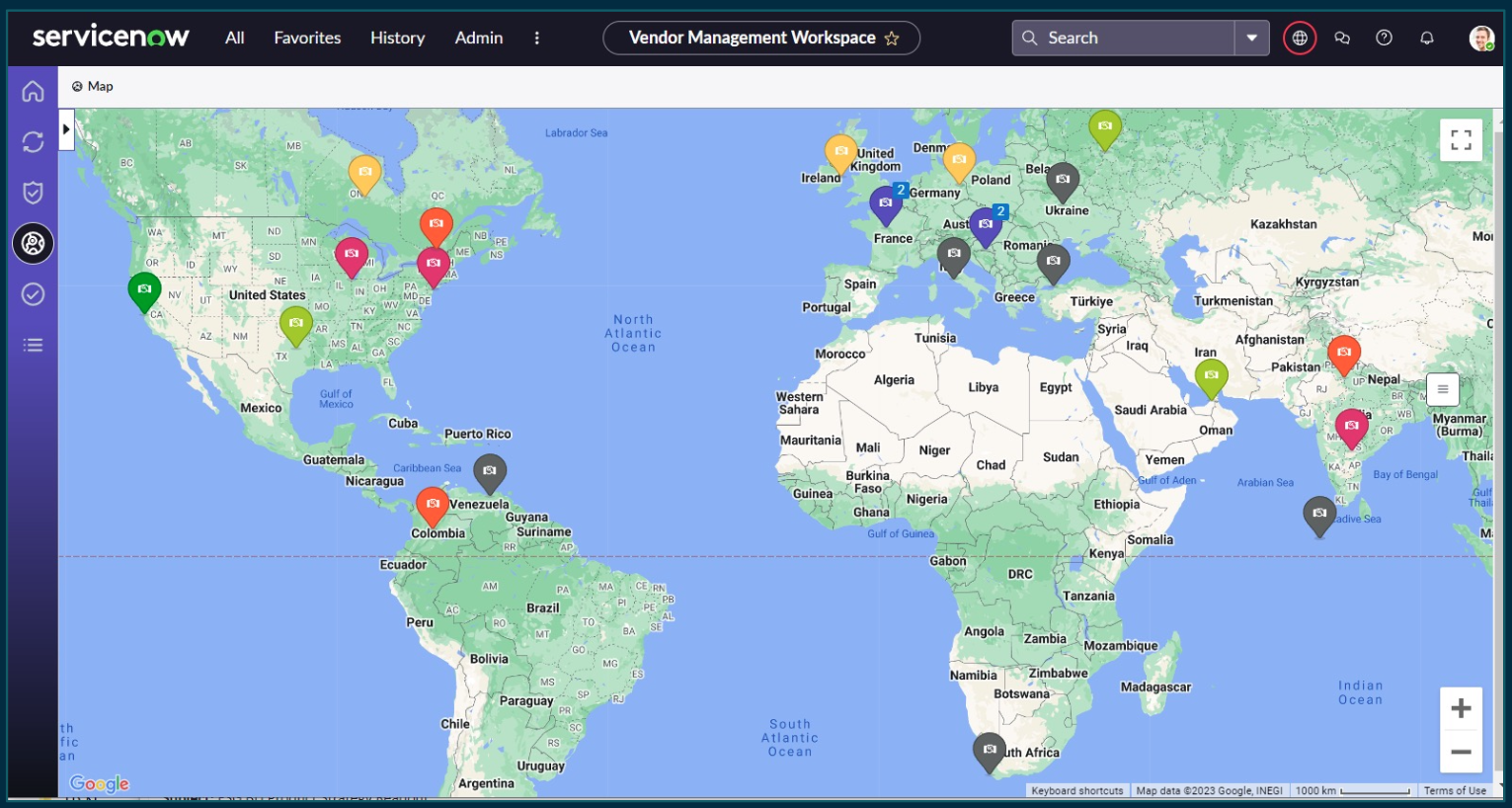Open the map legend menu button

pyautogui.click(x=1443, y=389)
